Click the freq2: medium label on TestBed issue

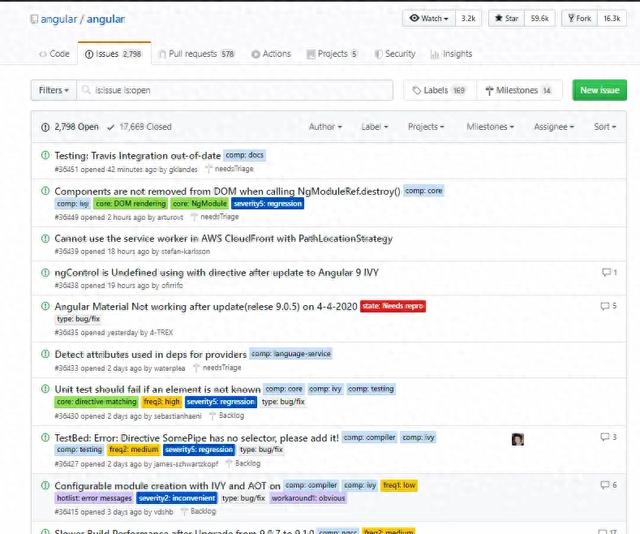pos(133,449)
